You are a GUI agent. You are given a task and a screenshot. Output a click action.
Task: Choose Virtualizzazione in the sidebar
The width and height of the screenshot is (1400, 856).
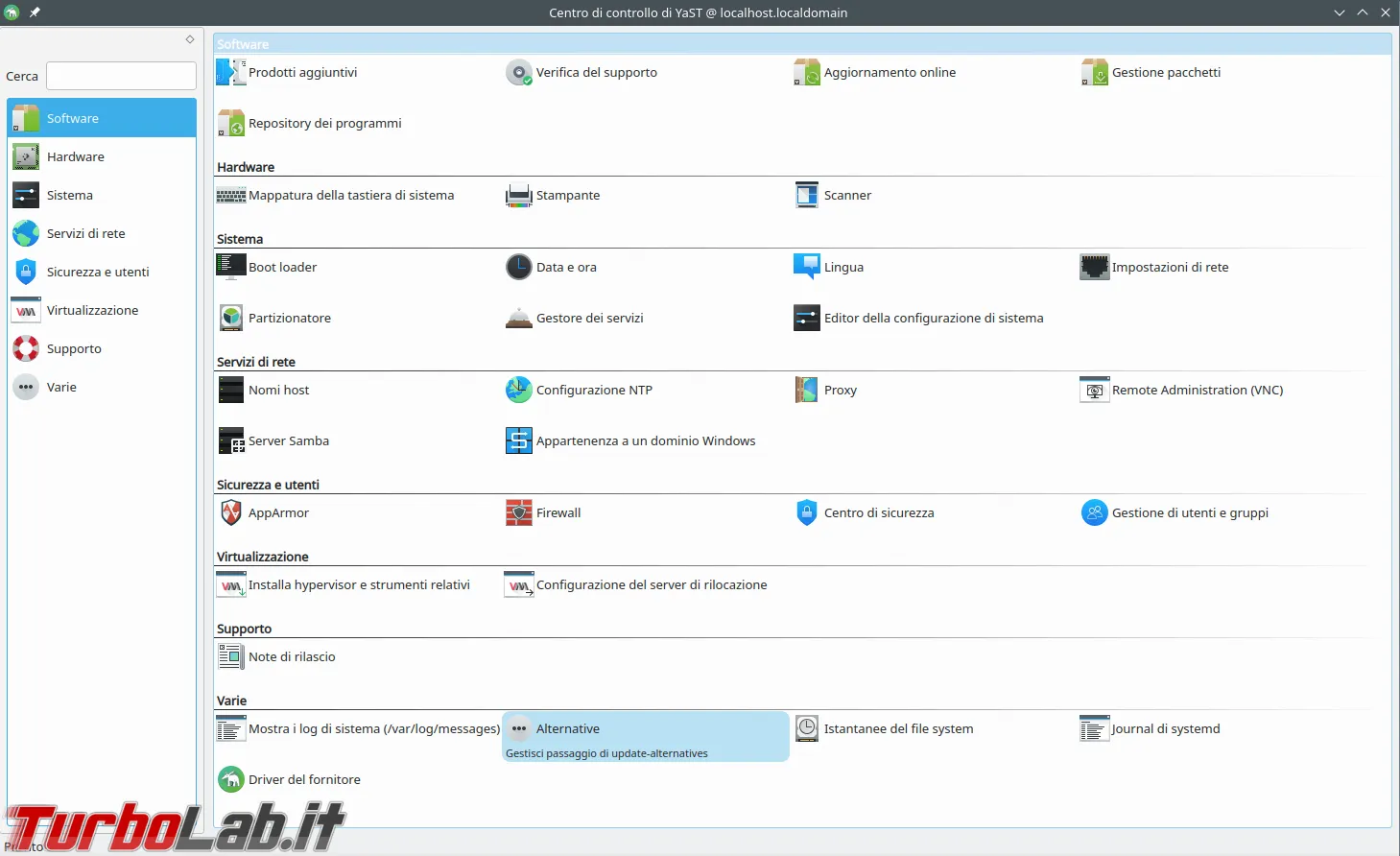(102, 310)
